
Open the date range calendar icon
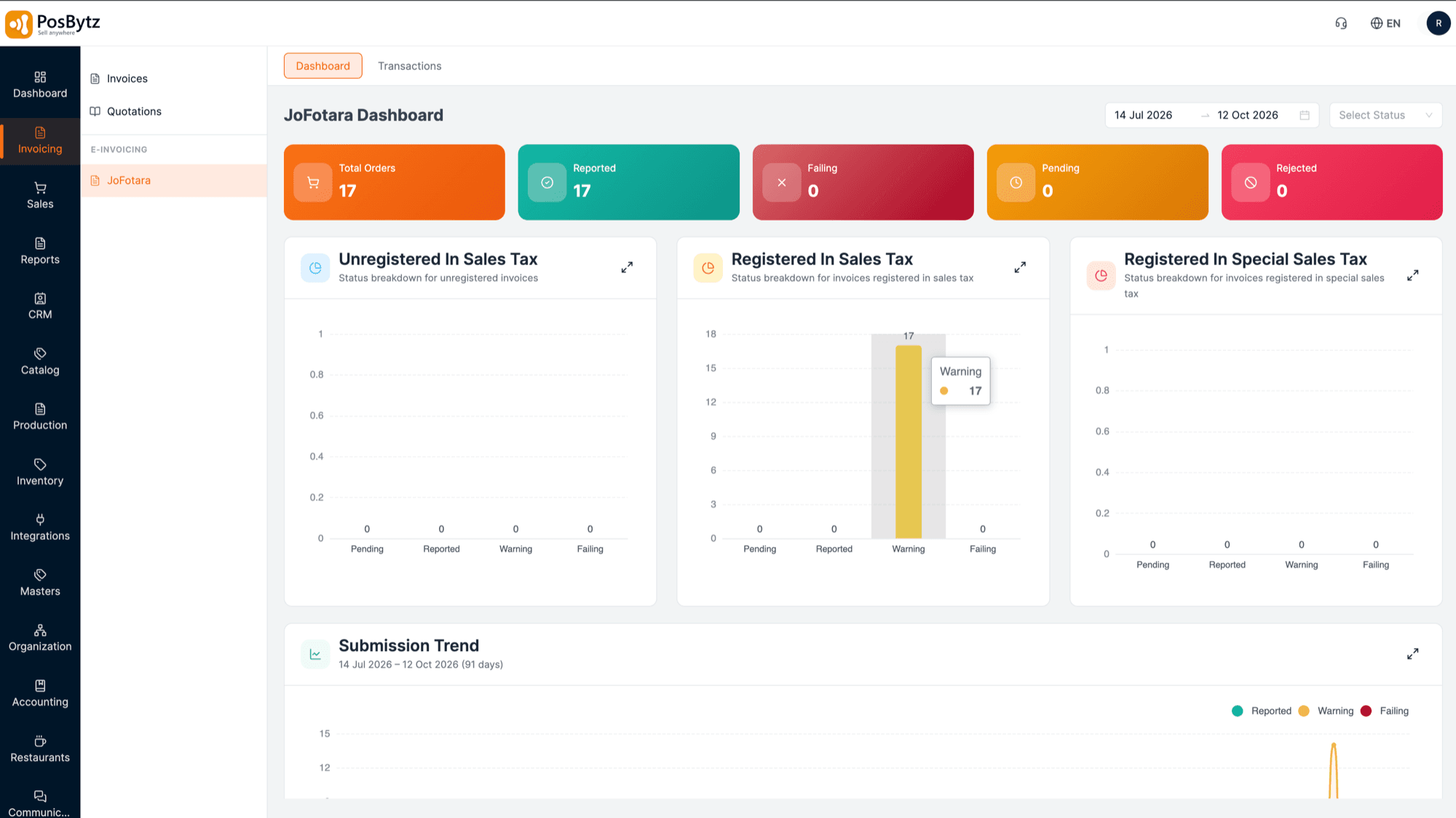point(1305,115)
